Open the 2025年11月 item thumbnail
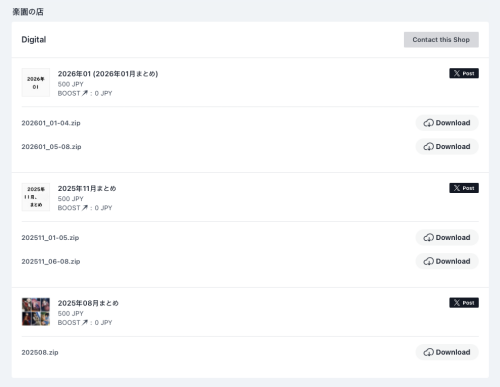The width and height of the screenshot is (500, 387). pyautogui.click(x=36, y=197)
